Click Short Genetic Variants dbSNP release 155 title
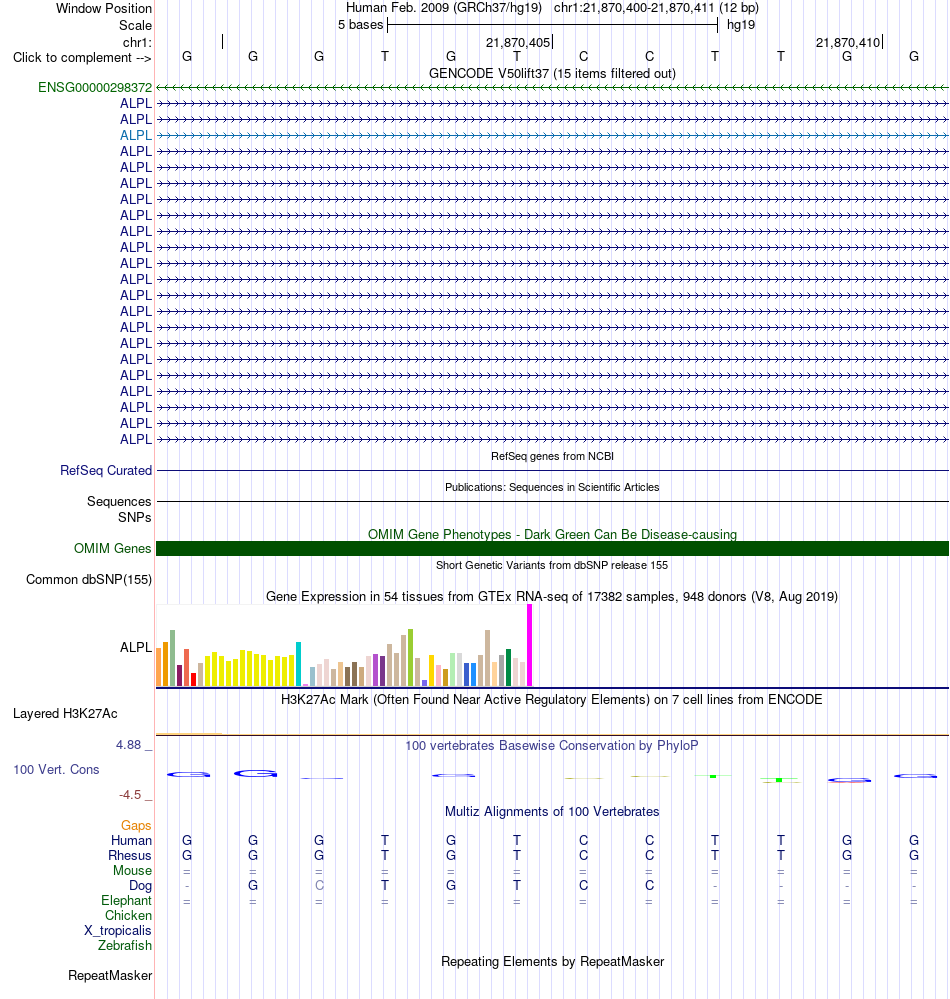The width and height of the screenshot is (950, 999). click(552, 564)
